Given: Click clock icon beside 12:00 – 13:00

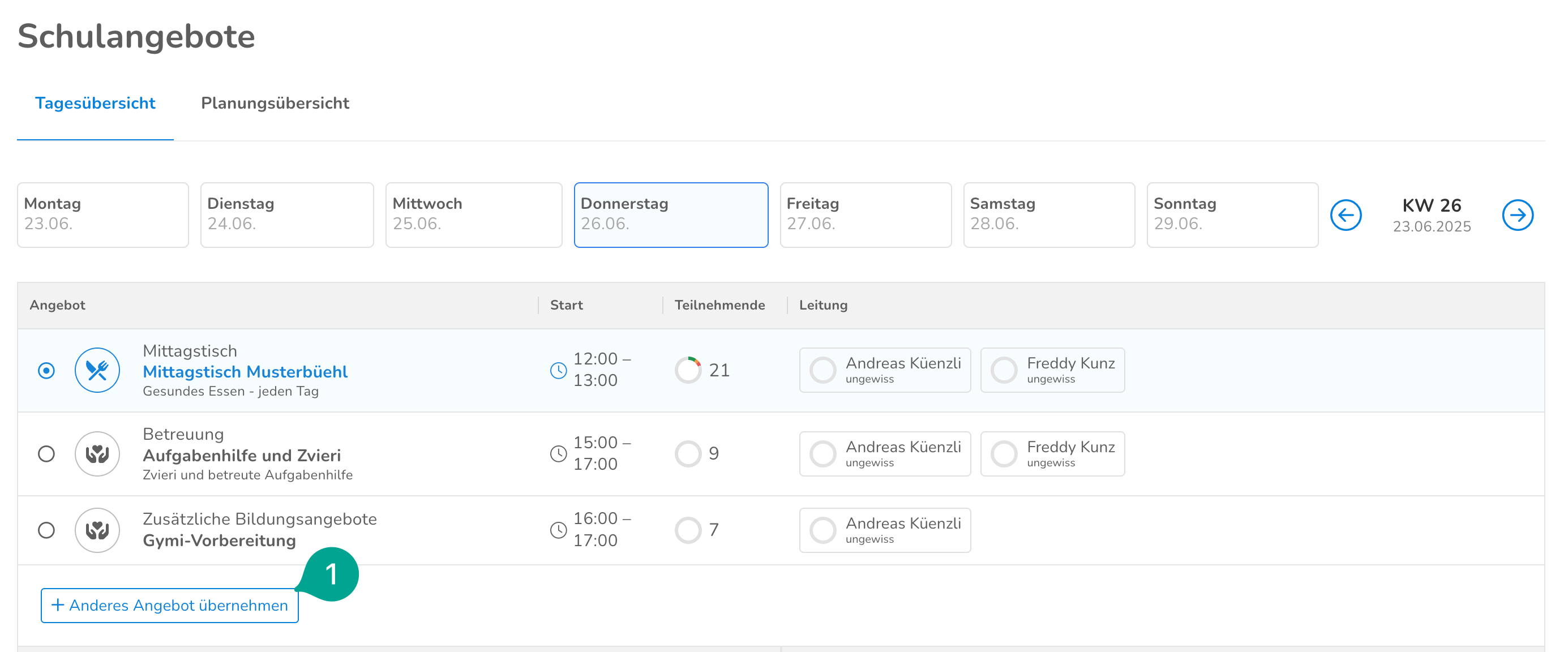Looking at the screenshot, I should (558, 370).
